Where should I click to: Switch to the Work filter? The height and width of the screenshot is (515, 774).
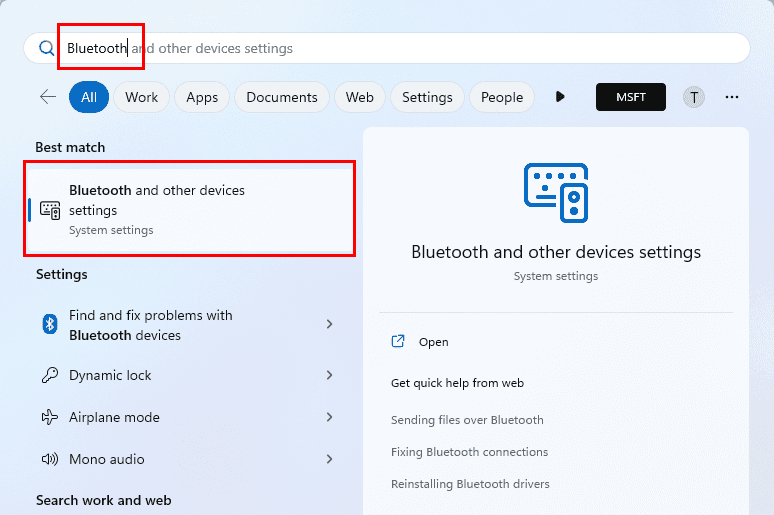click(x=142, y=97)
